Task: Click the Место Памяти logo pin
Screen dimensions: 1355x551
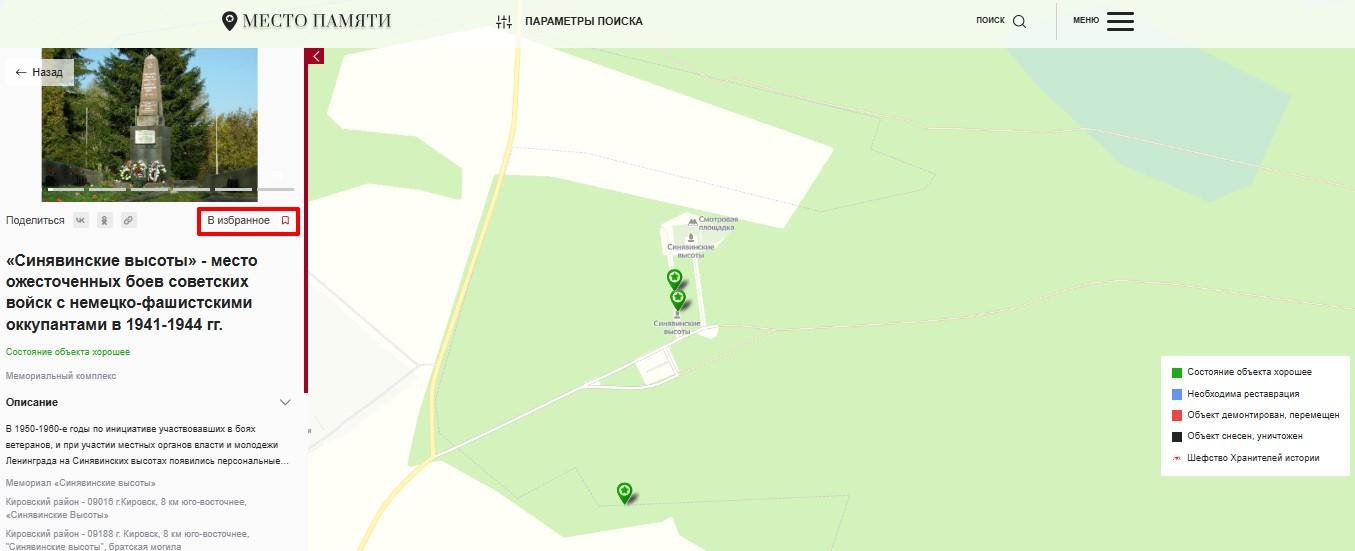Action: tap(229, 21)
